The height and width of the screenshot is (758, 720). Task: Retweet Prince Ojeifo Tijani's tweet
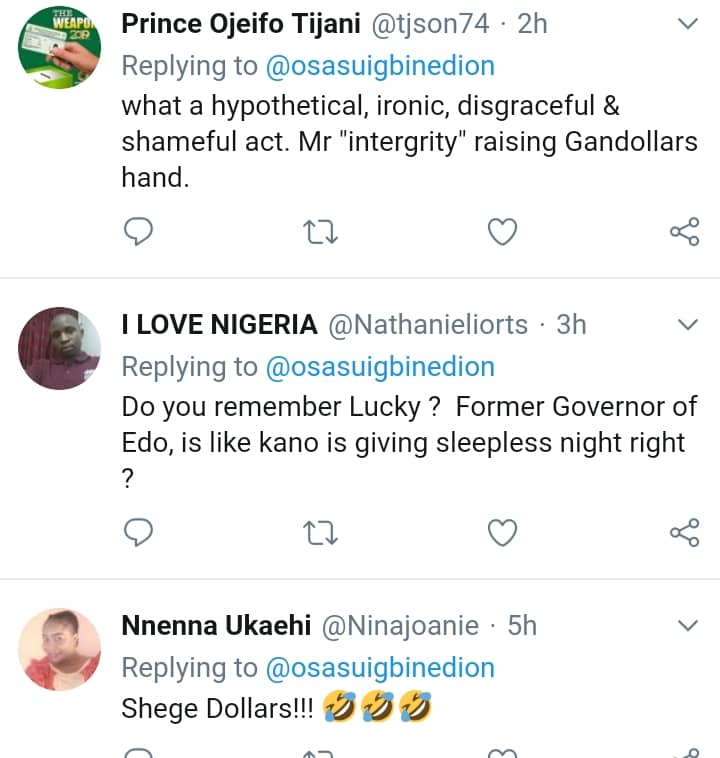[320, 232]
